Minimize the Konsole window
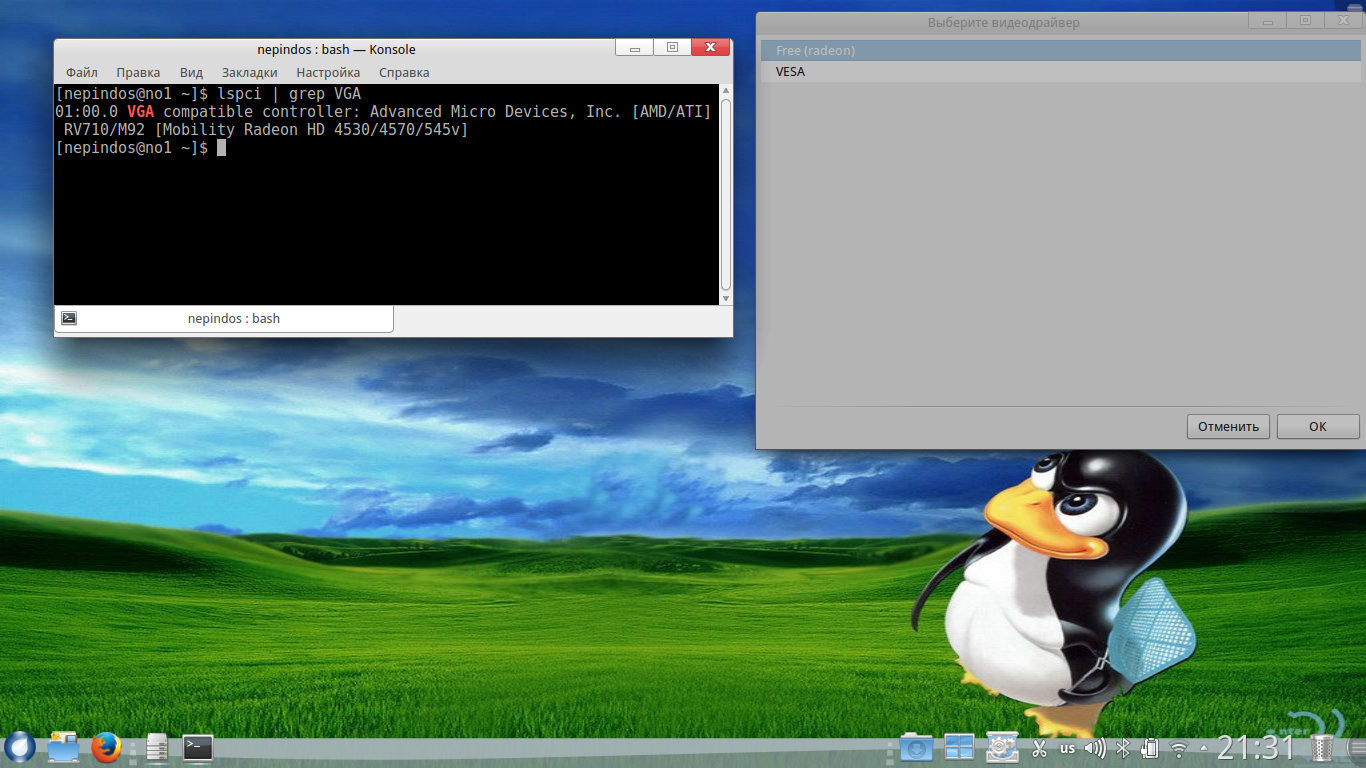The height and width of the screenshot is (768, 1366). click(634, 47)
